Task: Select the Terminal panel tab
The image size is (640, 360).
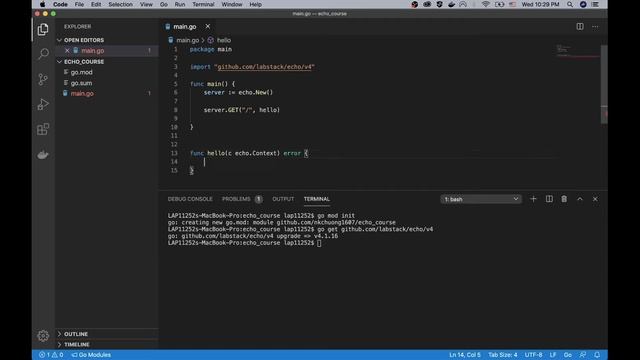Action: pyautogui.click(x=316, y=199)
